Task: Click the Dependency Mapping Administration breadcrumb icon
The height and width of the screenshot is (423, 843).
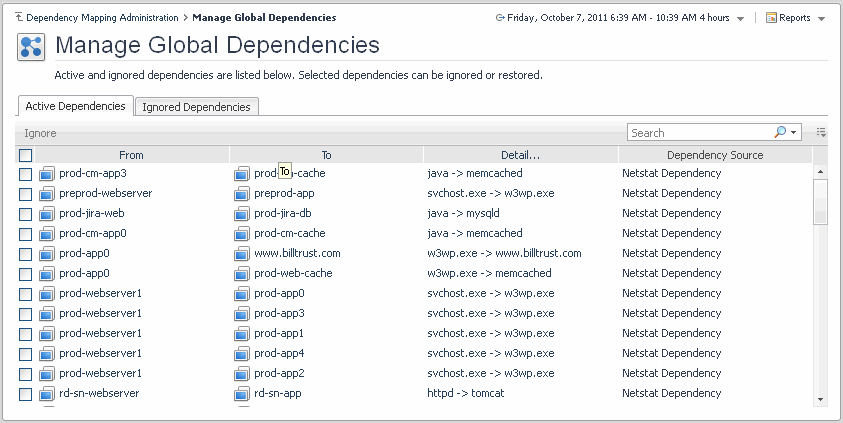Action: click(x=18, y=18)
